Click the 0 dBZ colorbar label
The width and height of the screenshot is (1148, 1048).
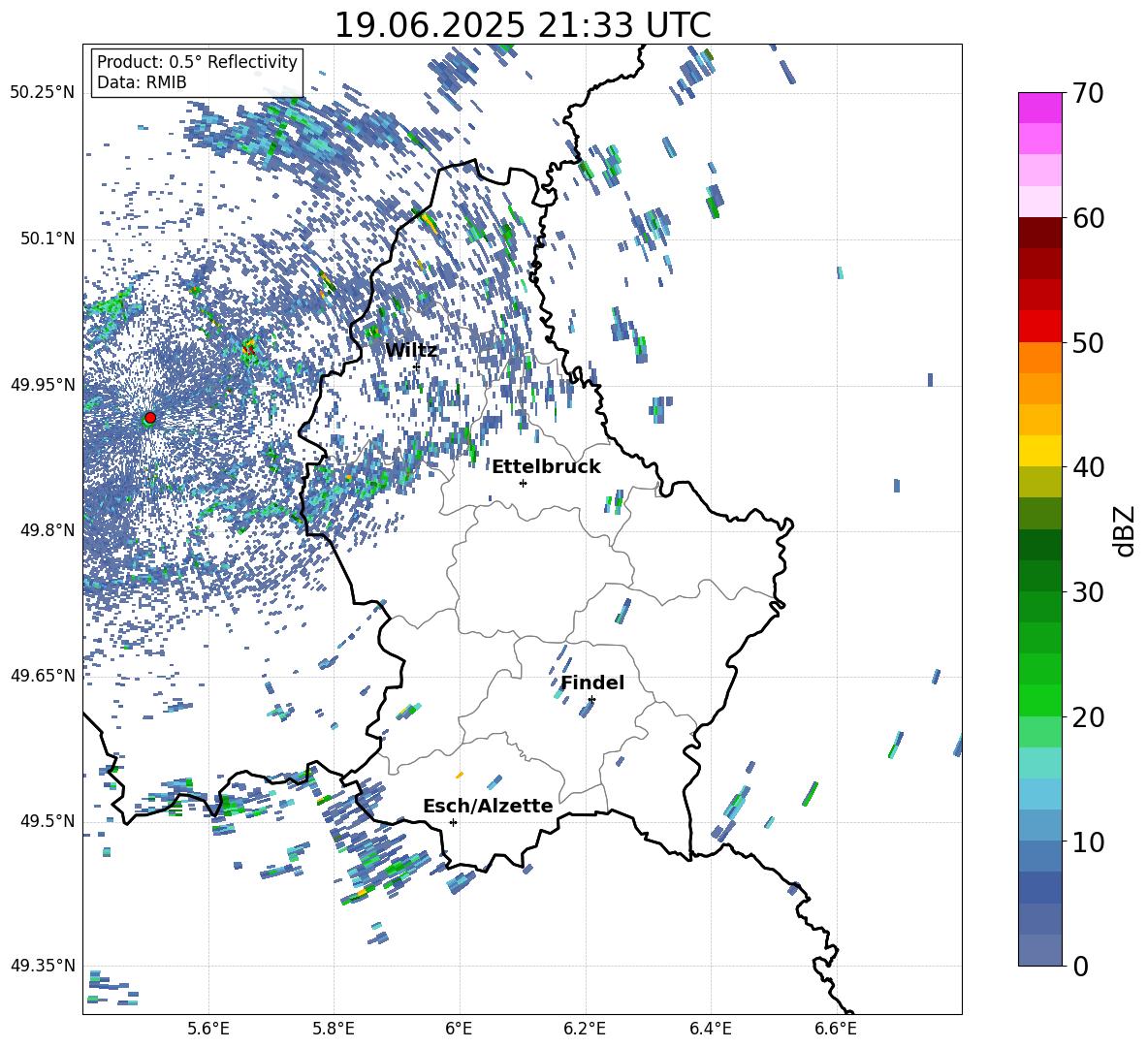coord(1080,966)
